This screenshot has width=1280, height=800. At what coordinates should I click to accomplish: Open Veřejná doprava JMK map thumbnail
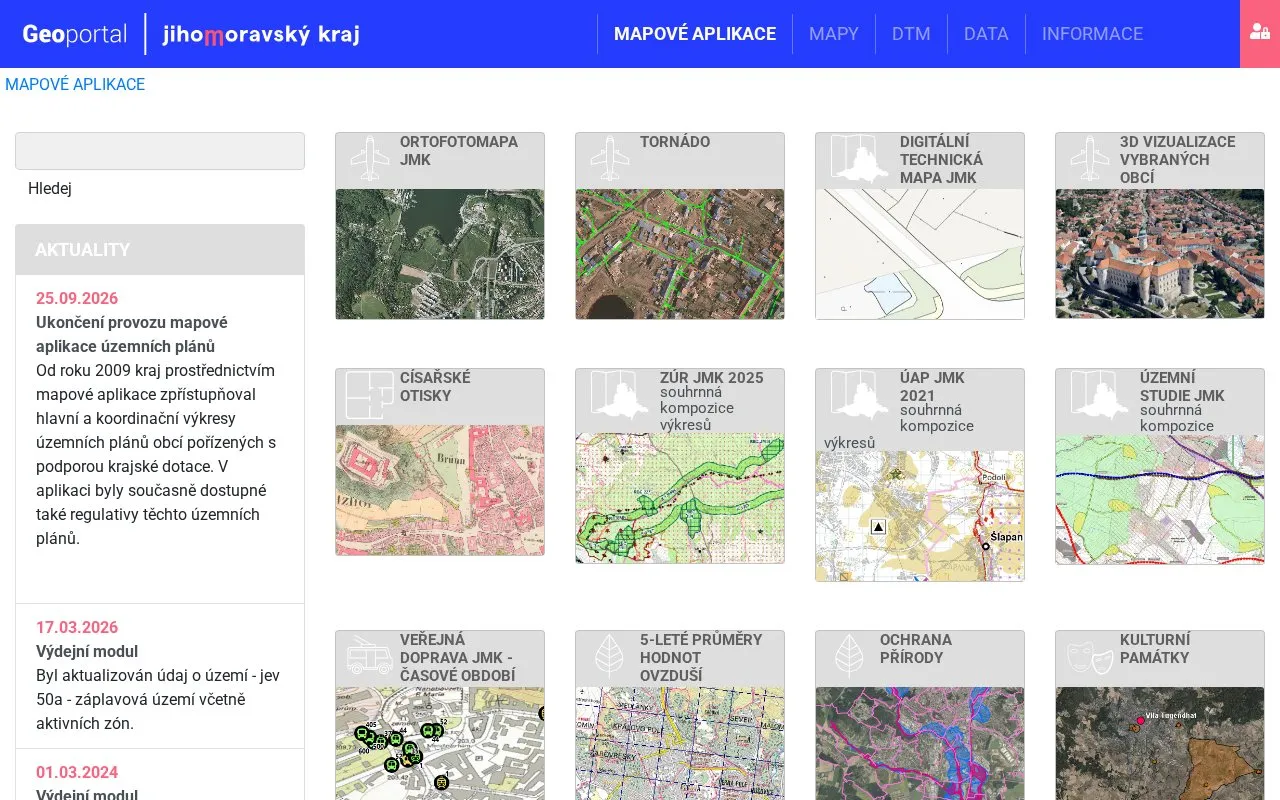coord(440,743)
